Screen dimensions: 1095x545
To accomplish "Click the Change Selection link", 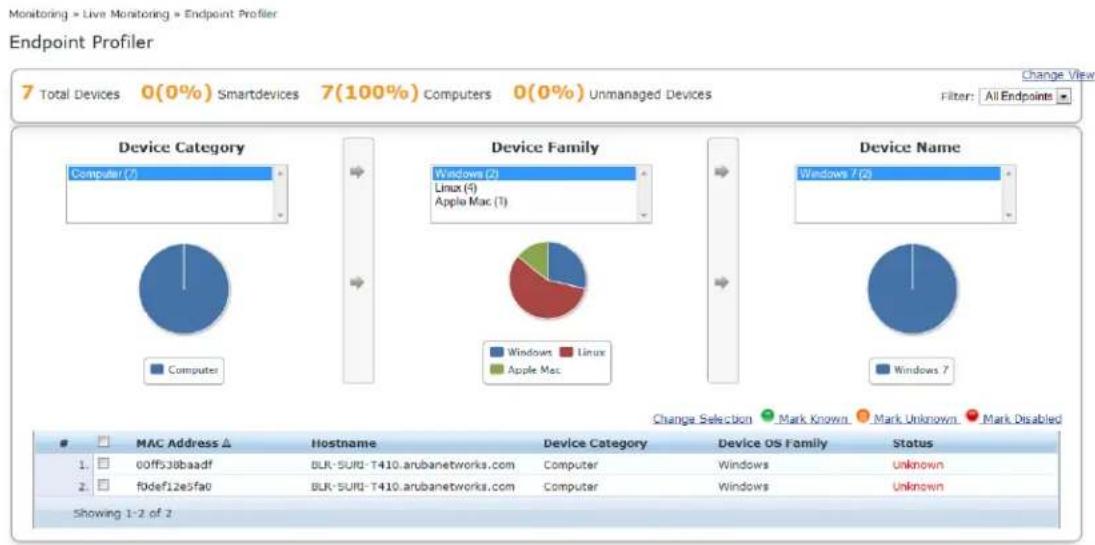I will click(x=703, y=419).
